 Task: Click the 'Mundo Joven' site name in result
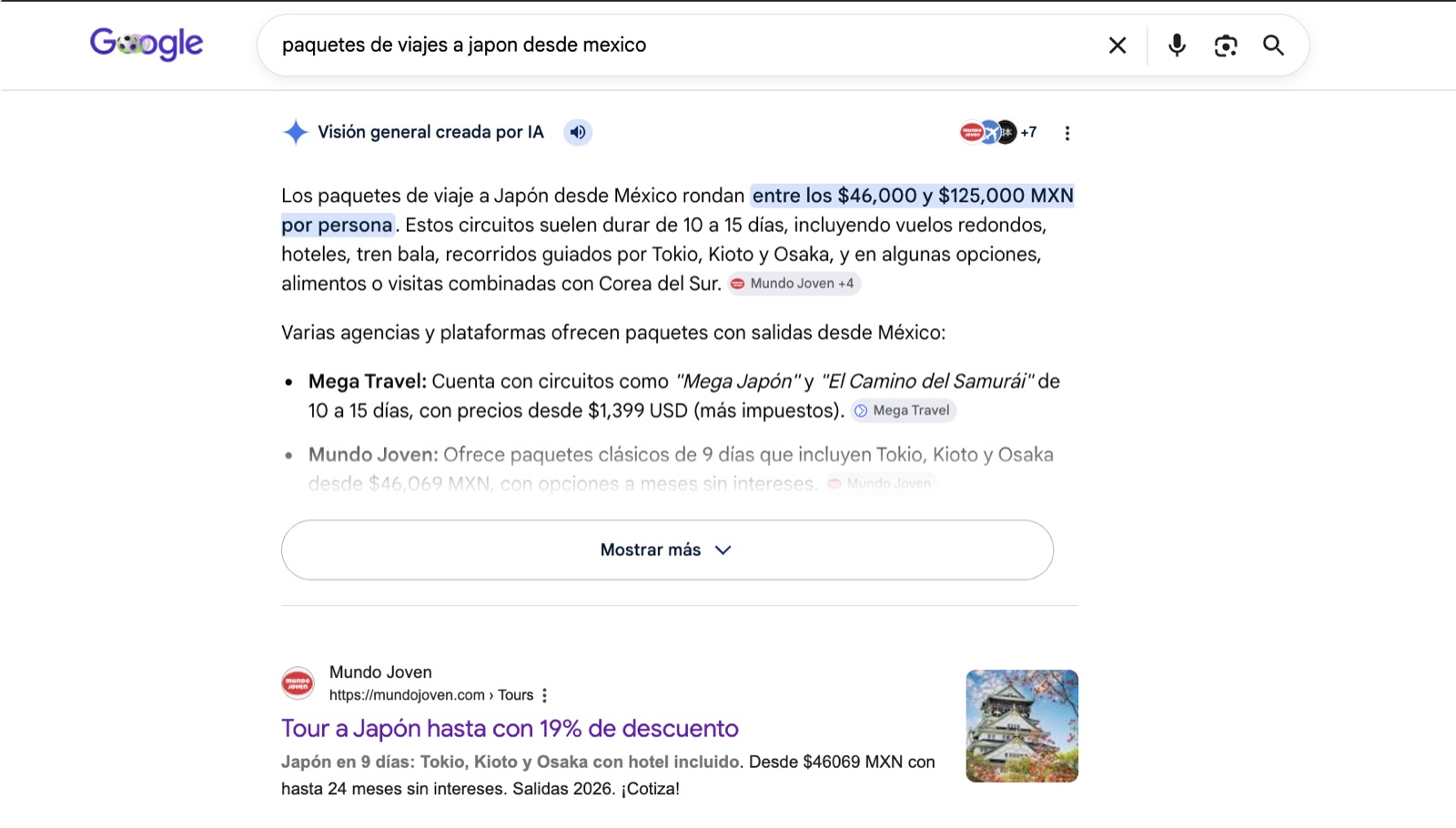(380, 672)
